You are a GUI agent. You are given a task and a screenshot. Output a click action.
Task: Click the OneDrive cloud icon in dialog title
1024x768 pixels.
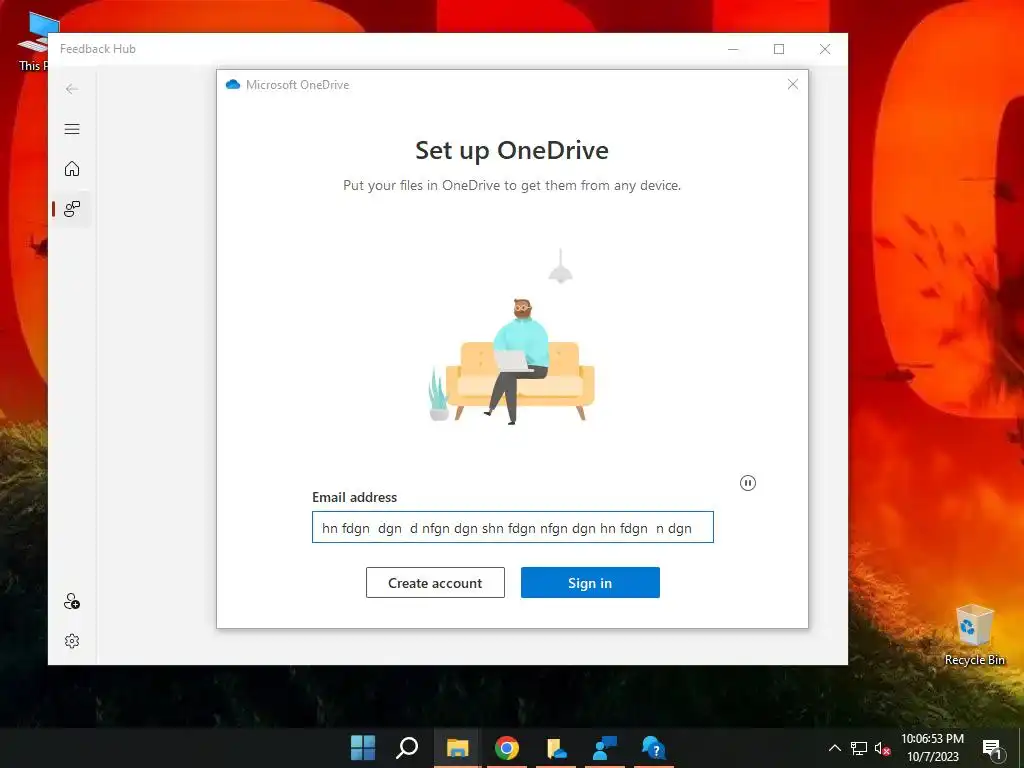coord(232,84)
